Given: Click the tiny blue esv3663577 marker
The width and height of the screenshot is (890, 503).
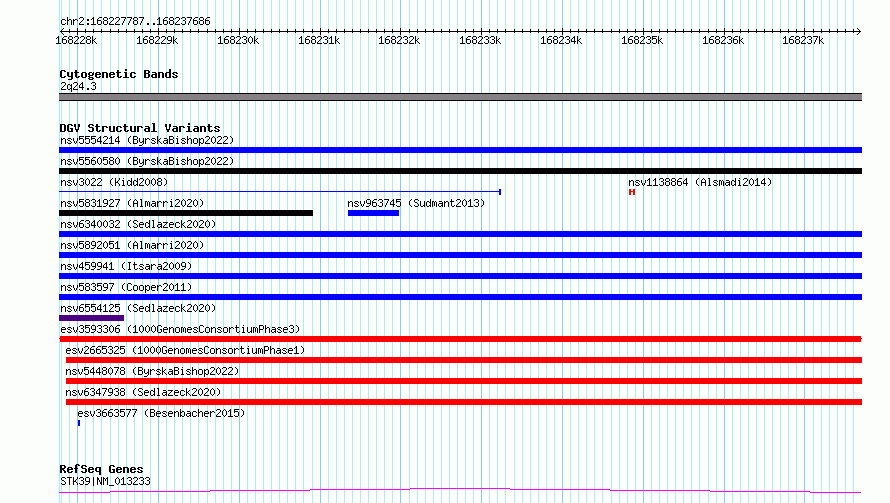Looking at the screenshot, I should click(x=79, y=423).
